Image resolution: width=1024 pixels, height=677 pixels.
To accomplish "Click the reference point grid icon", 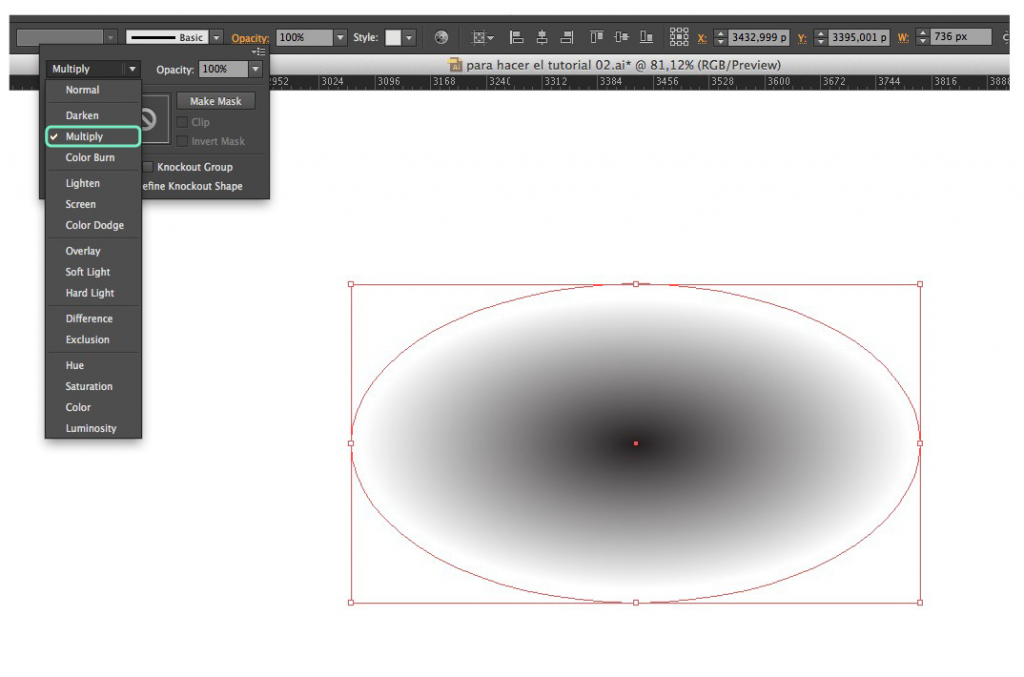I will [x=679, y=37].
